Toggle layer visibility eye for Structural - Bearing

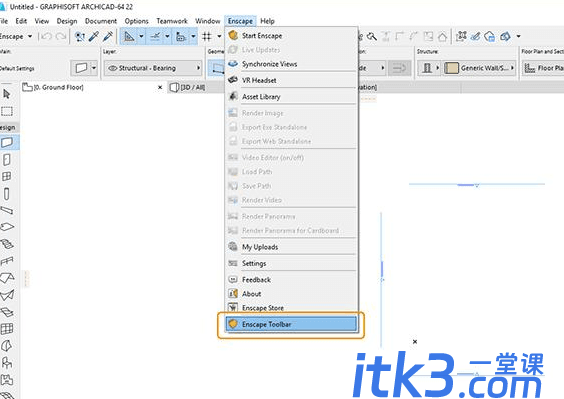113,68
